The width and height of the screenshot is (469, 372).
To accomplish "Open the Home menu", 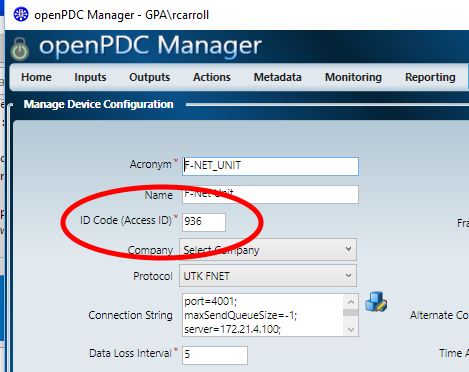I will coord(36,77).
